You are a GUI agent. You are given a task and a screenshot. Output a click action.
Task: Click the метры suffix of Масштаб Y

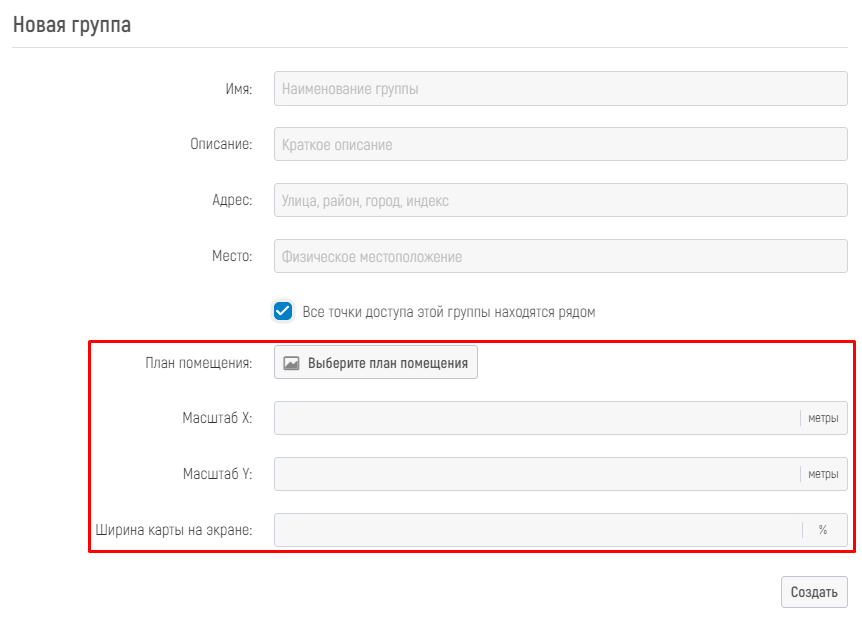(x=823, y=474)
